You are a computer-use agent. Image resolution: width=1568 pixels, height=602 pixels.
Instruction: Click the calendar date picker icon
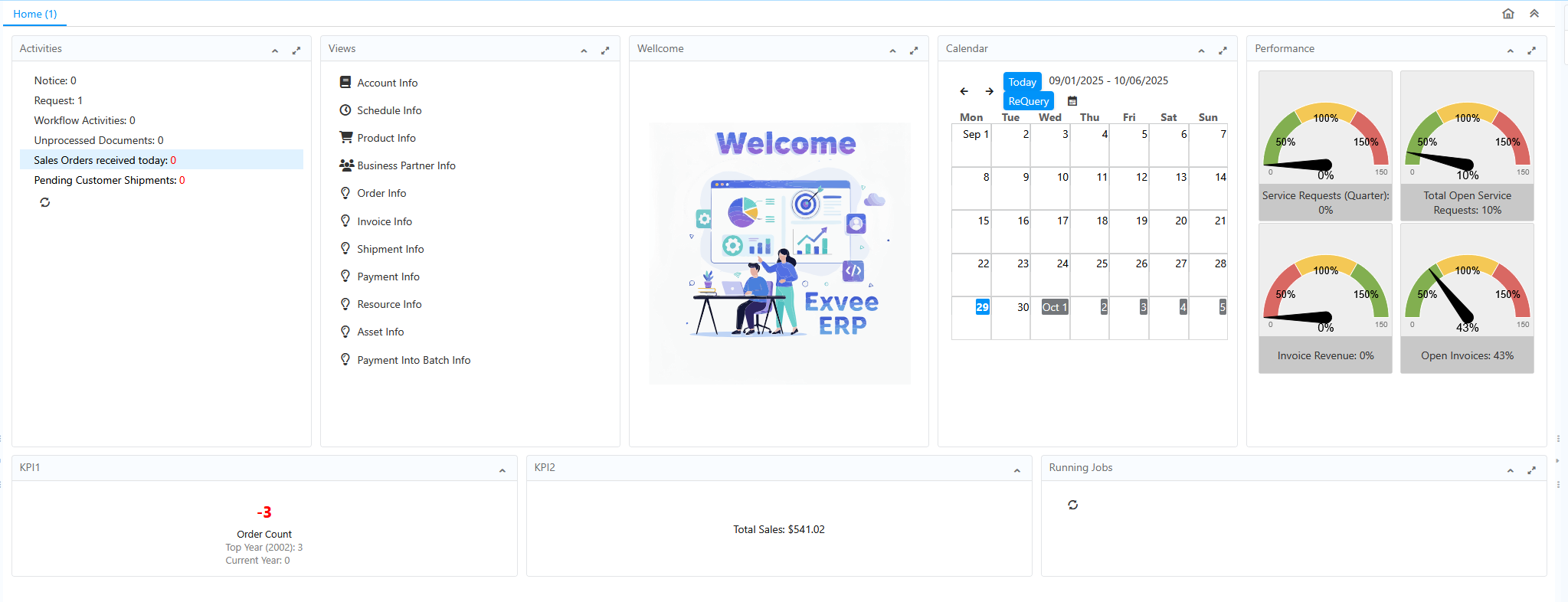tap(1072, 101)
